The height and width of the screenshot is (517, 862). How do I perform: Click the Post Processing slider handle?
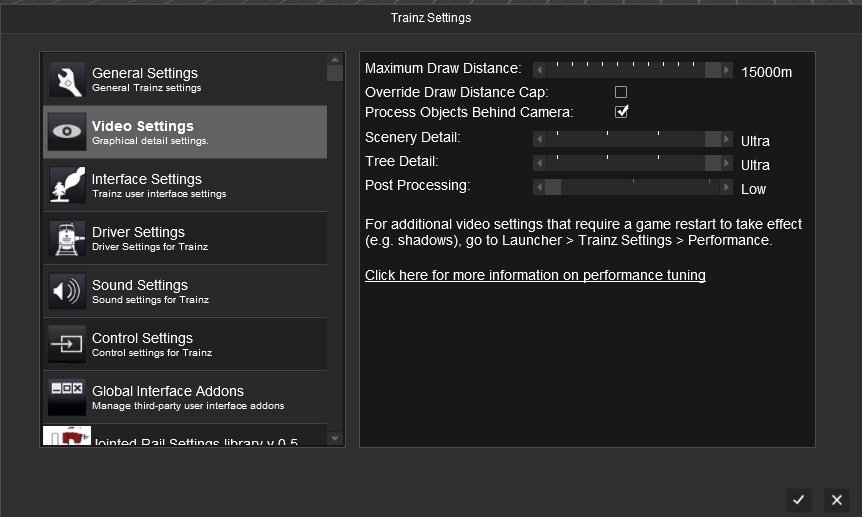click(x=553, y=188)
